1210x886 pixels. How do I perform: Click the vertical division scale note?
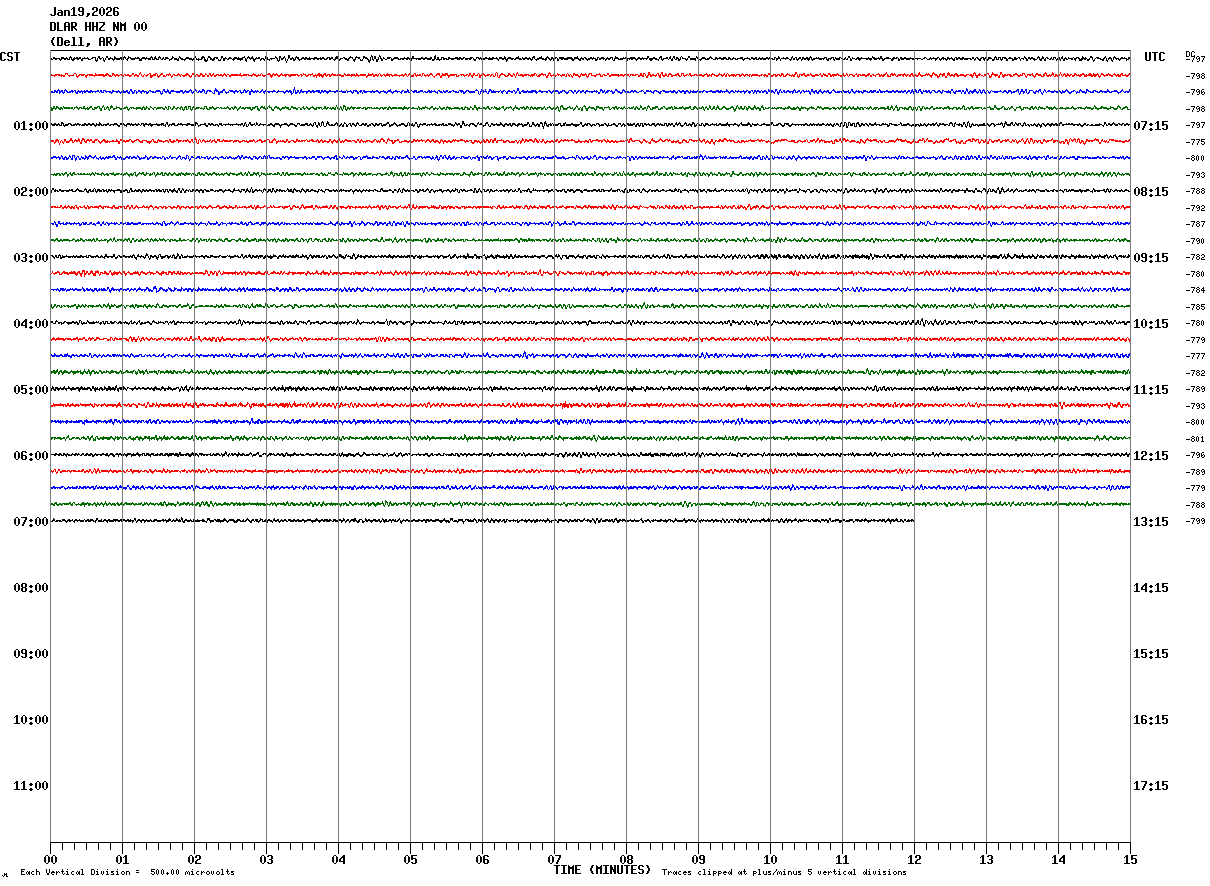127,873
